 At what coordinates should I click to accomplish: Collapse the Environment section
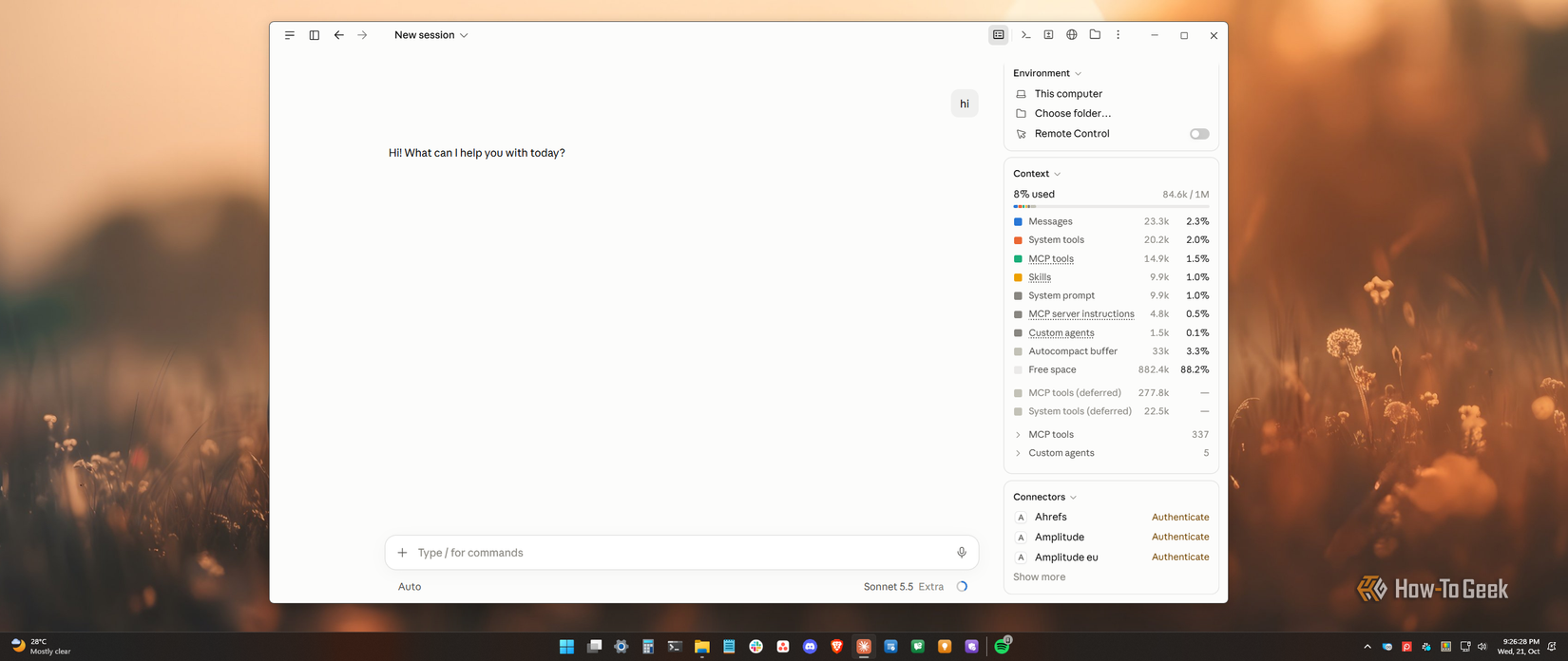(1047, 73)
